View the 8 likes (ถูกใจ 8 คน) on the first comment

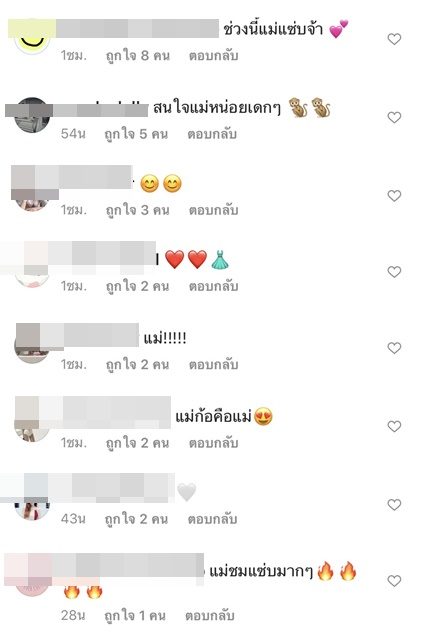[x=138, y=56]
